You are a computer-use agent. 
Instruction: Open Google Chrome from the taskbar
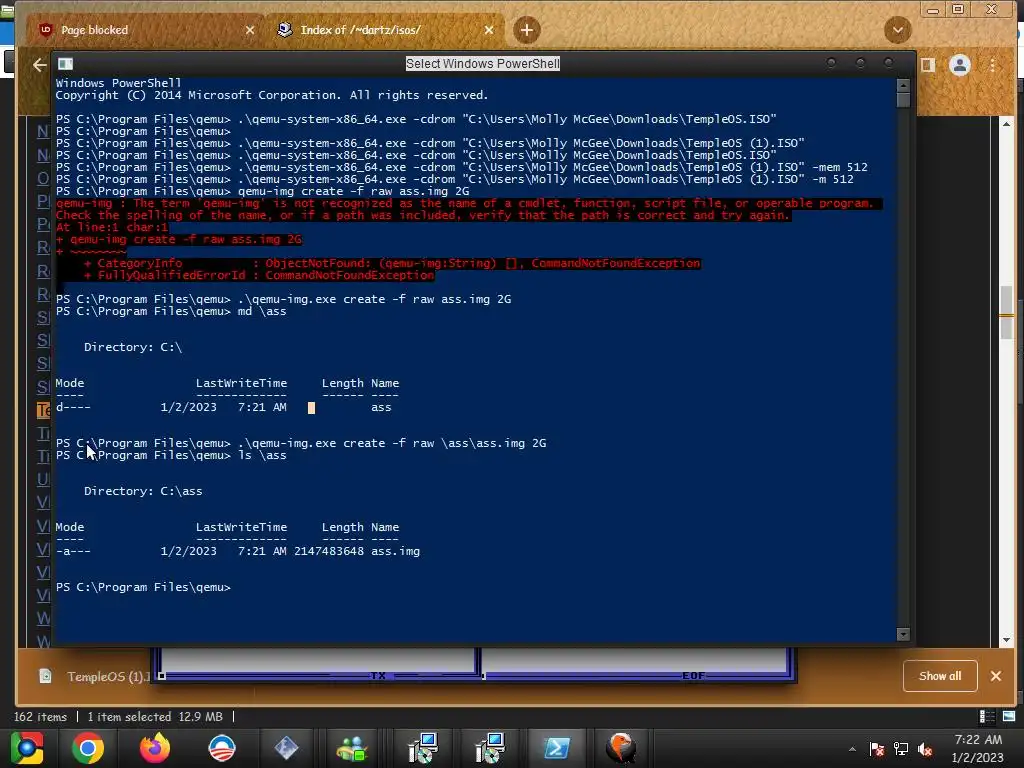[x=88, y=748]
